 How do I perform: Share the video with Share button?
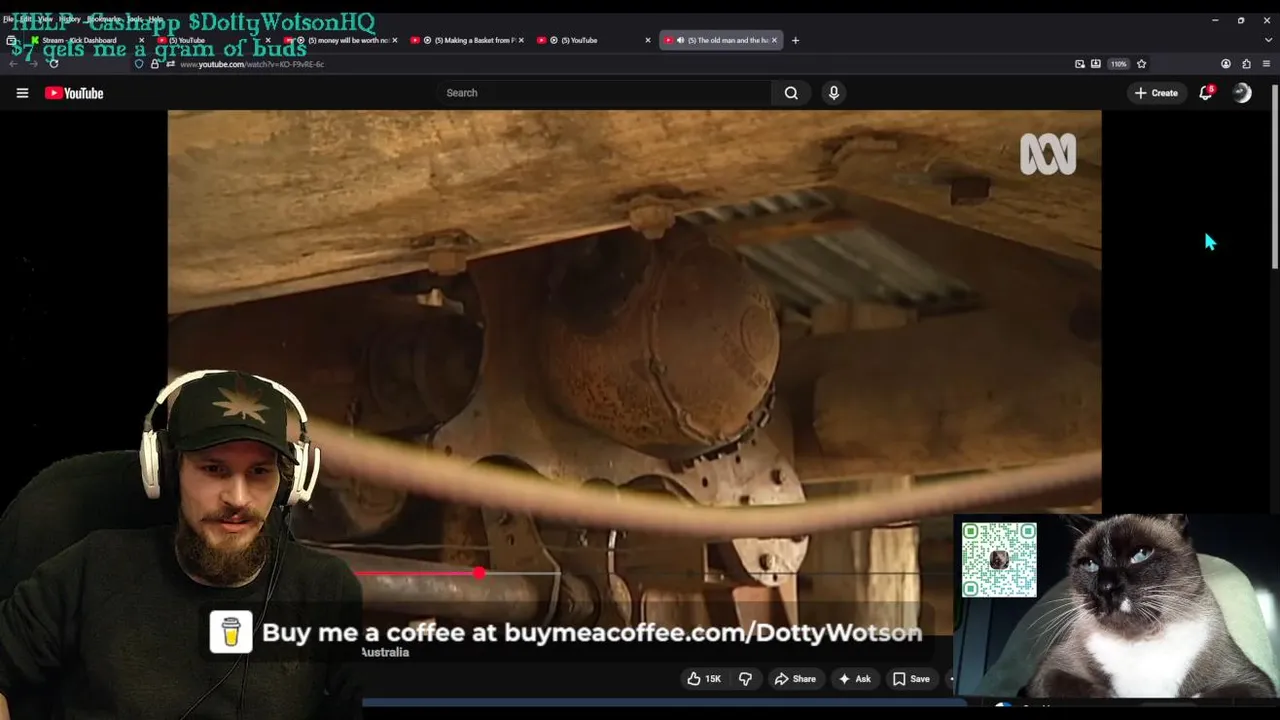tap(795, 679)
